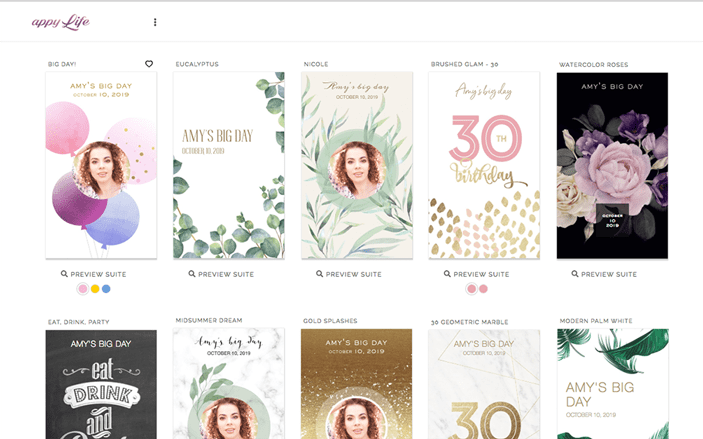Open the Eucalyptus design thumbnail
The image size is (703, 439).
point(229,165)
